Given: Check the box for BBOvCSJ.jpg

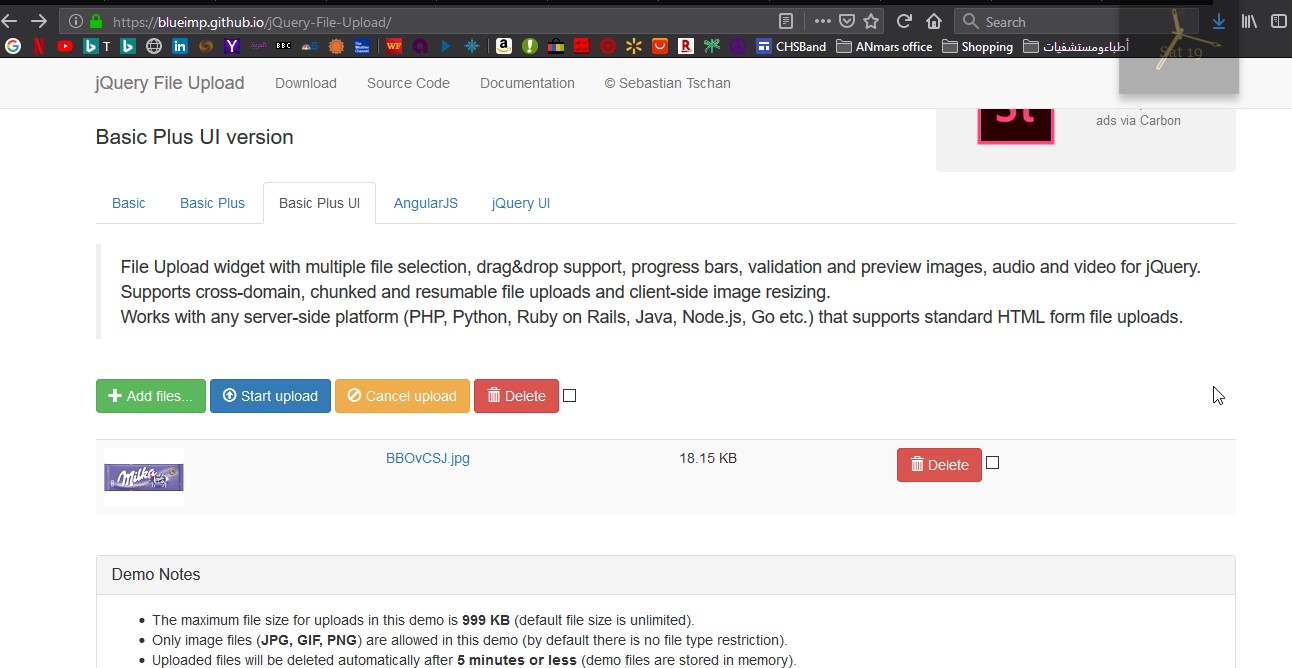Looking at the screenshot, I should (992, 463).
